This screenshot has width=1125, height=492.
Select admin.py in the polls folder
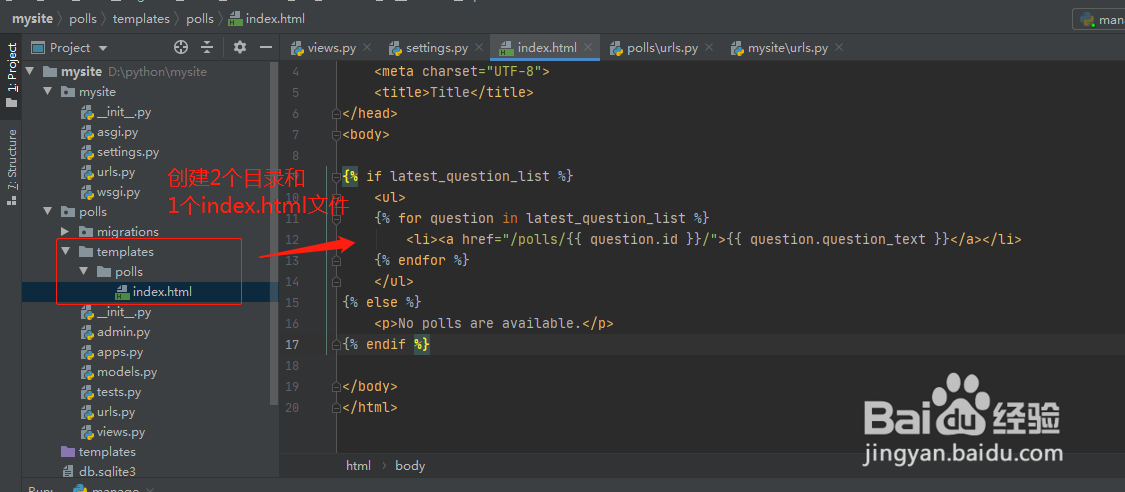click(123, 332)
